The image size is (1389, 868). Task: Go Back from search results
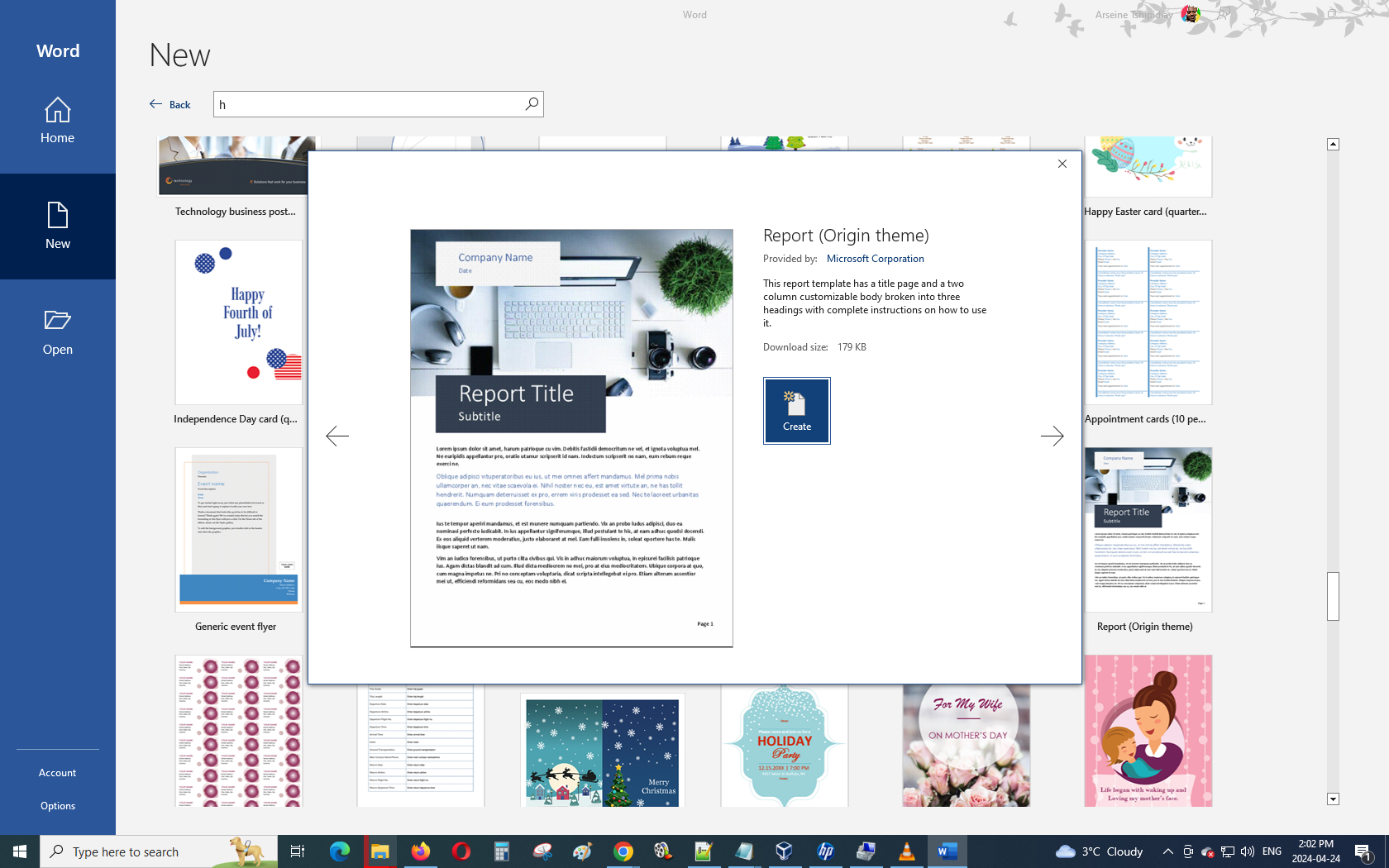pyautogui.click(x=170, y=104)
